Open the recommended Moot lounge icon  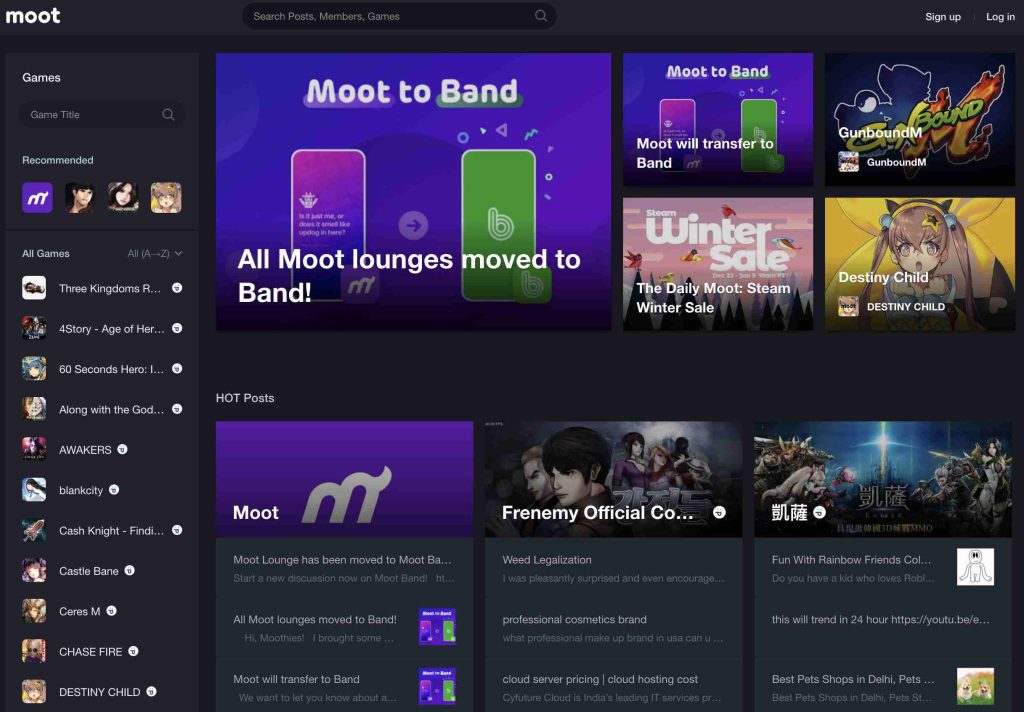point(37,197)
